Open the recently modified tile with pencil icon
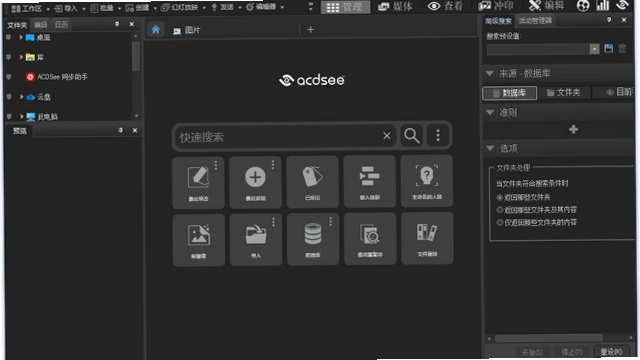Screen dimensions: 640x360 [x=198, y=182]
